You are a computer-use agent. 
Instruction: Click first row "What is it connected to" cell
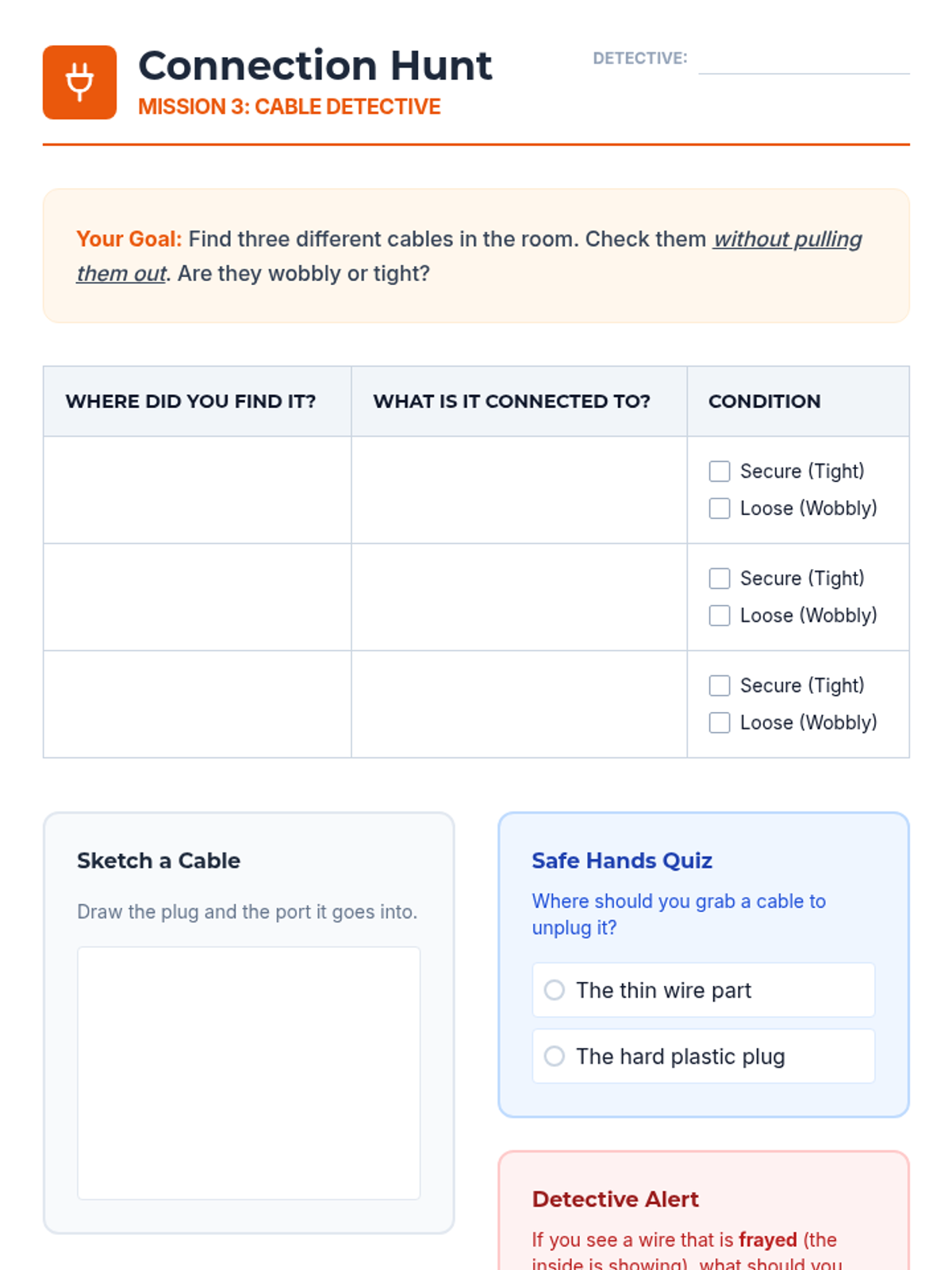point(519,490)
